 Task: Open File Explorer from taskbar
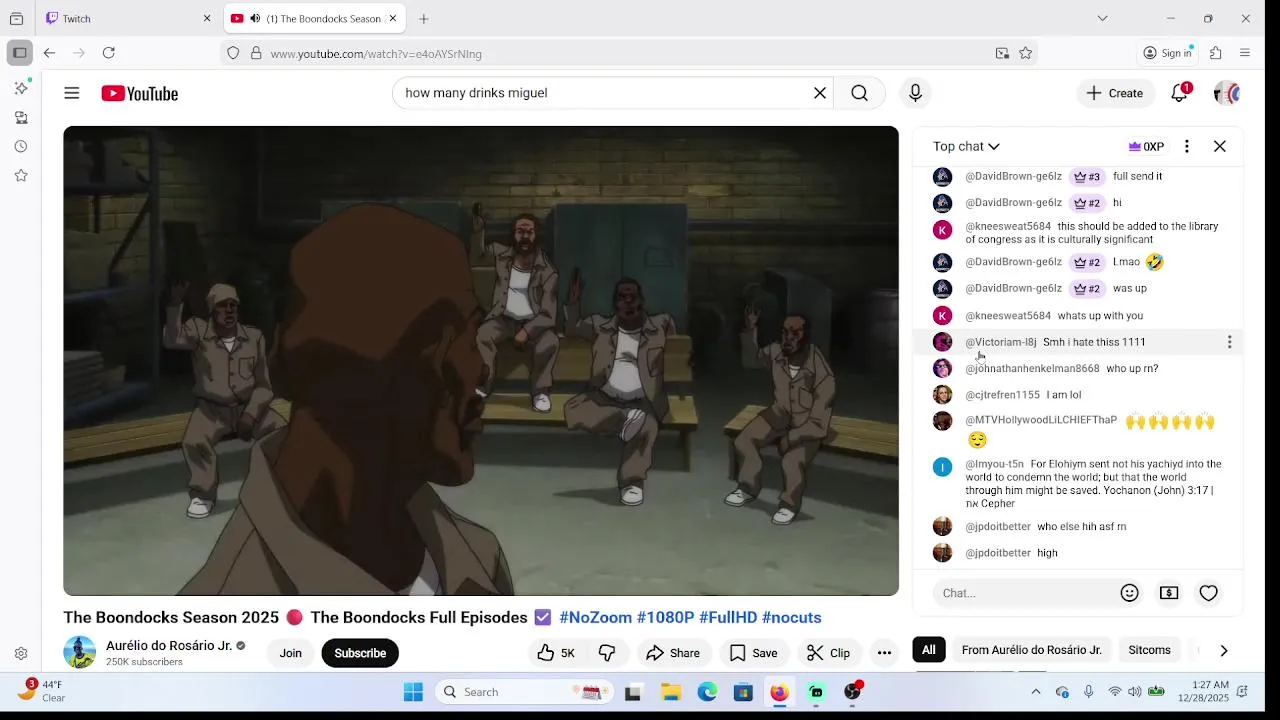pos(671,692)
